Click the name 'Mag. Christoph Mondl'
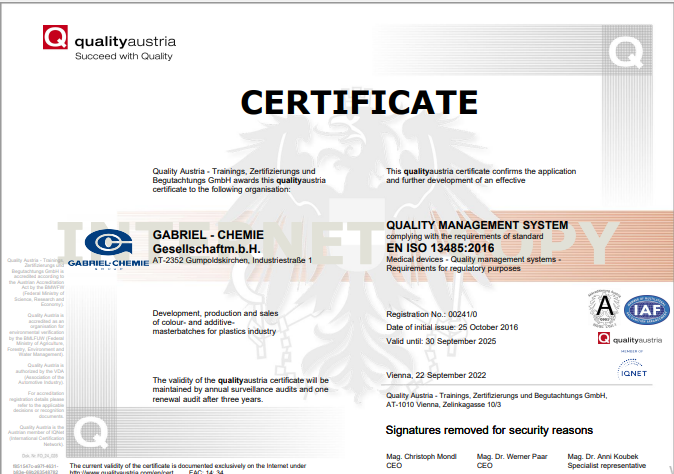This screenshot has height=474, width=674. pyautogui.click(x=421, y=456)
